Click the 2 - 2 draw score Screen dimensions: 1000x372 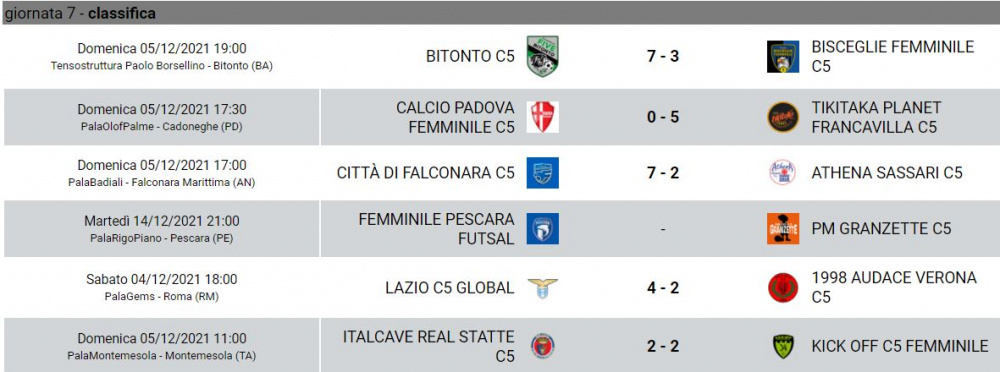(x=663, y=346)
